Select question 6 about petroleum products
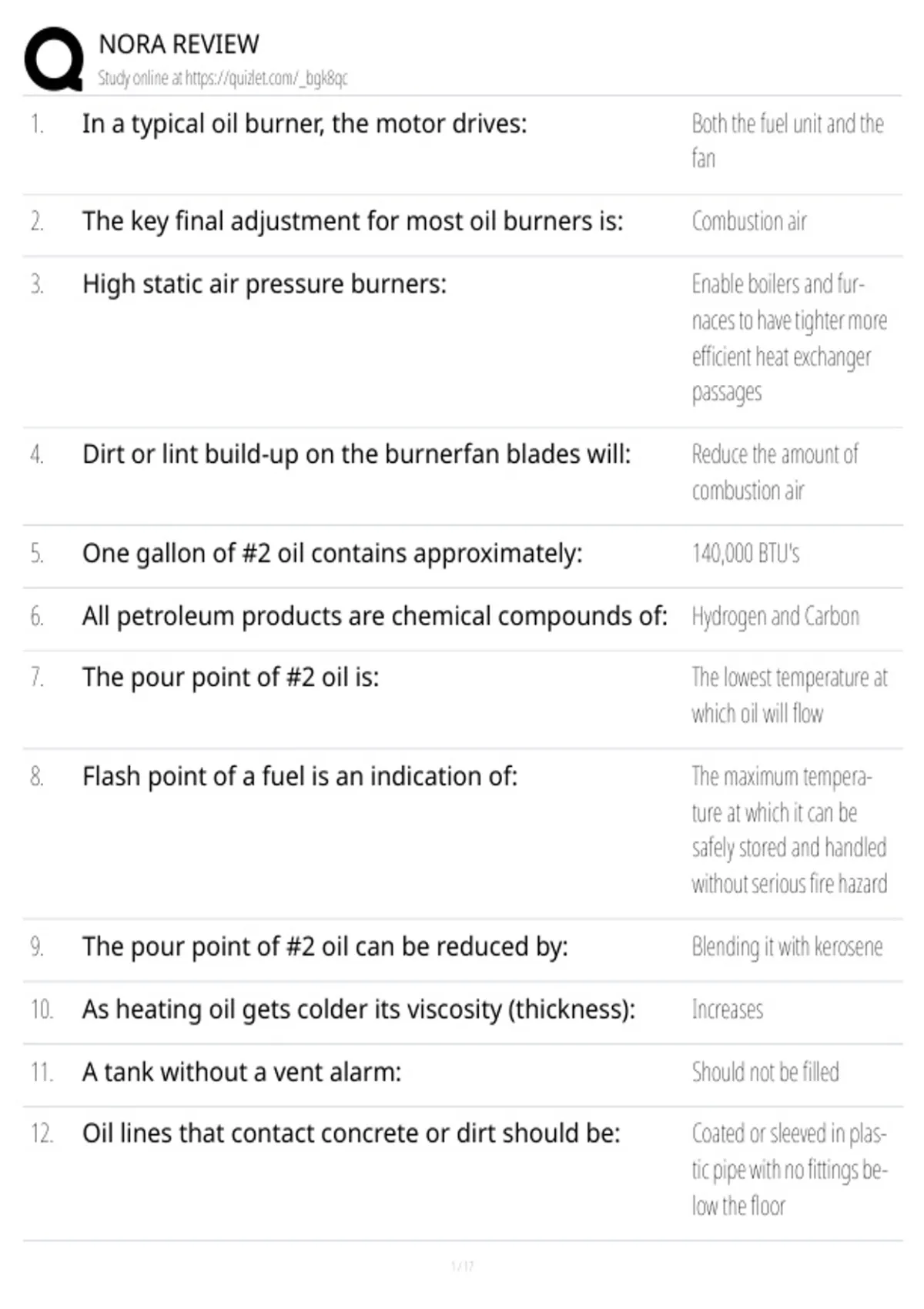This screenshot has width=924, height=1309. click(375, 617)
